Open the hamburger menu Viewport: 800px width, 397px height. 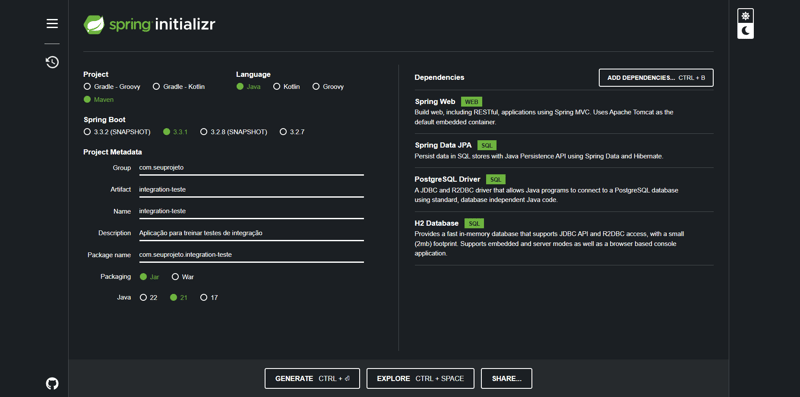coord(52,23)
